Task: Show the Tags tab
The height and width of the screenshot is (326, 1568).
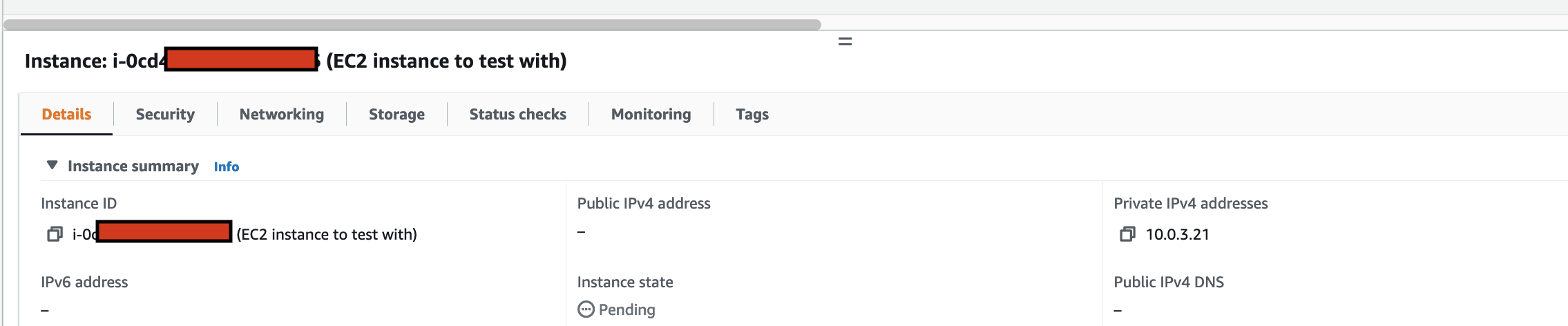Action: click(x=752, y=114)
